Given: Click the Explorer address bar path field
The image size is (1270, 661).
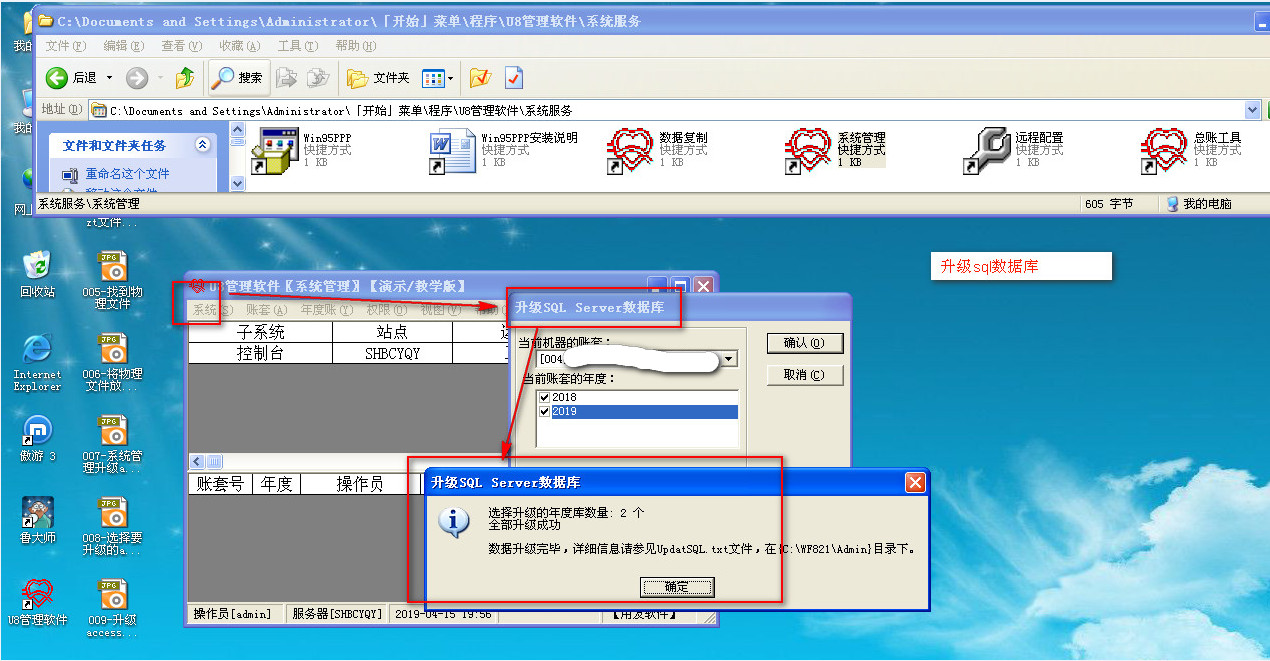Looking at the screenshot, I should [x=670, y=110].
